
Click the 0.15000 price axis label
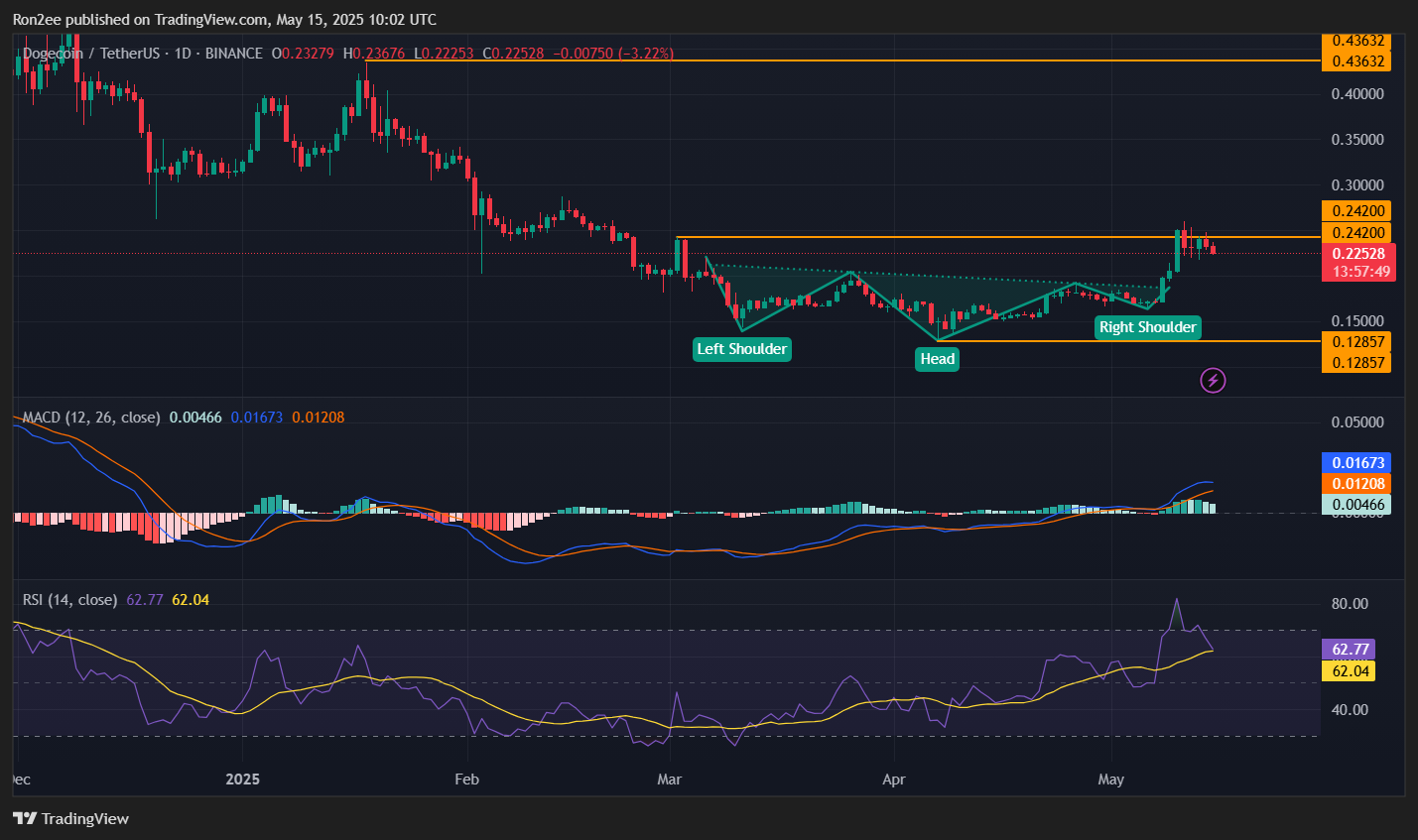pyautogui.click(x=1357, y=321)
